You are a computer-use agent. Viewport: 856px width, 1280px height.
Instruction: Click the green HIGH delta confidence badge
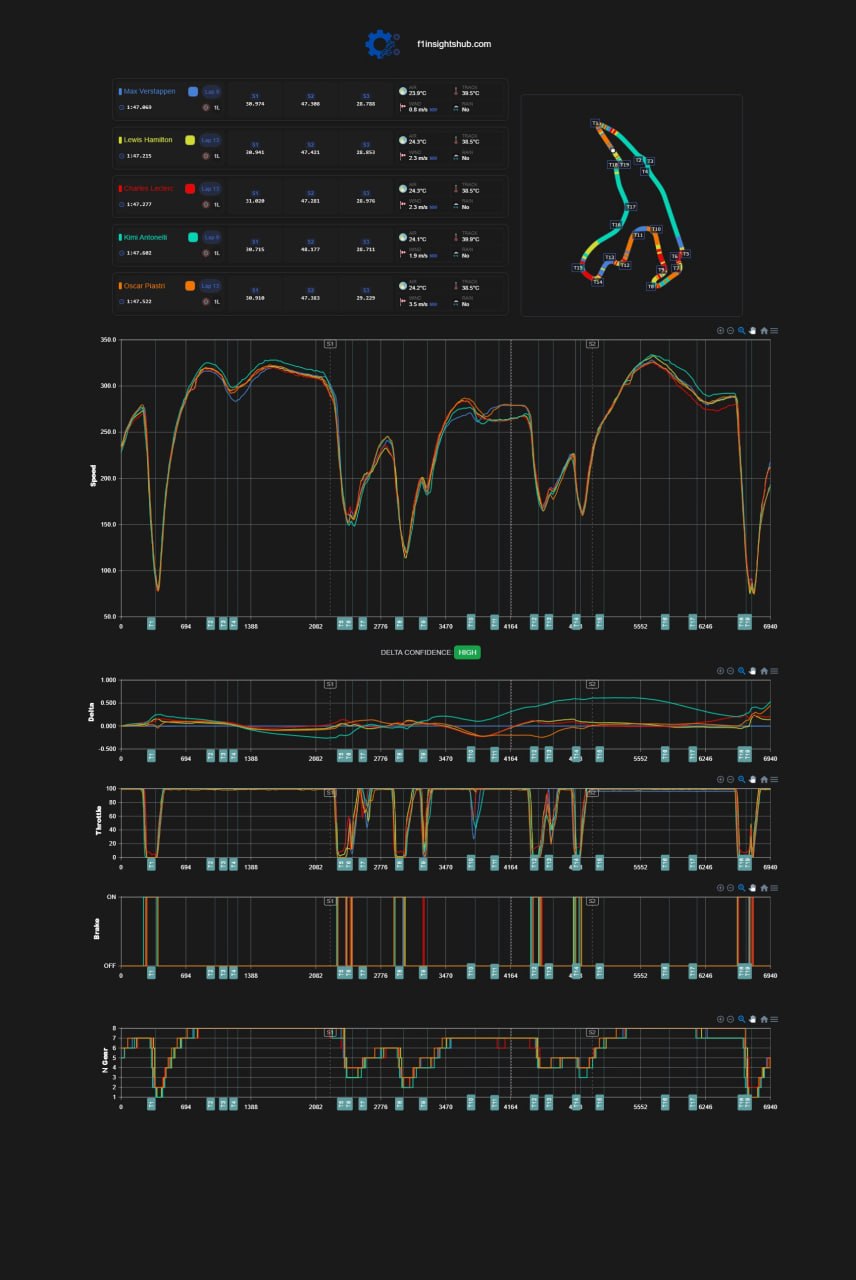(x=467, y=652)
